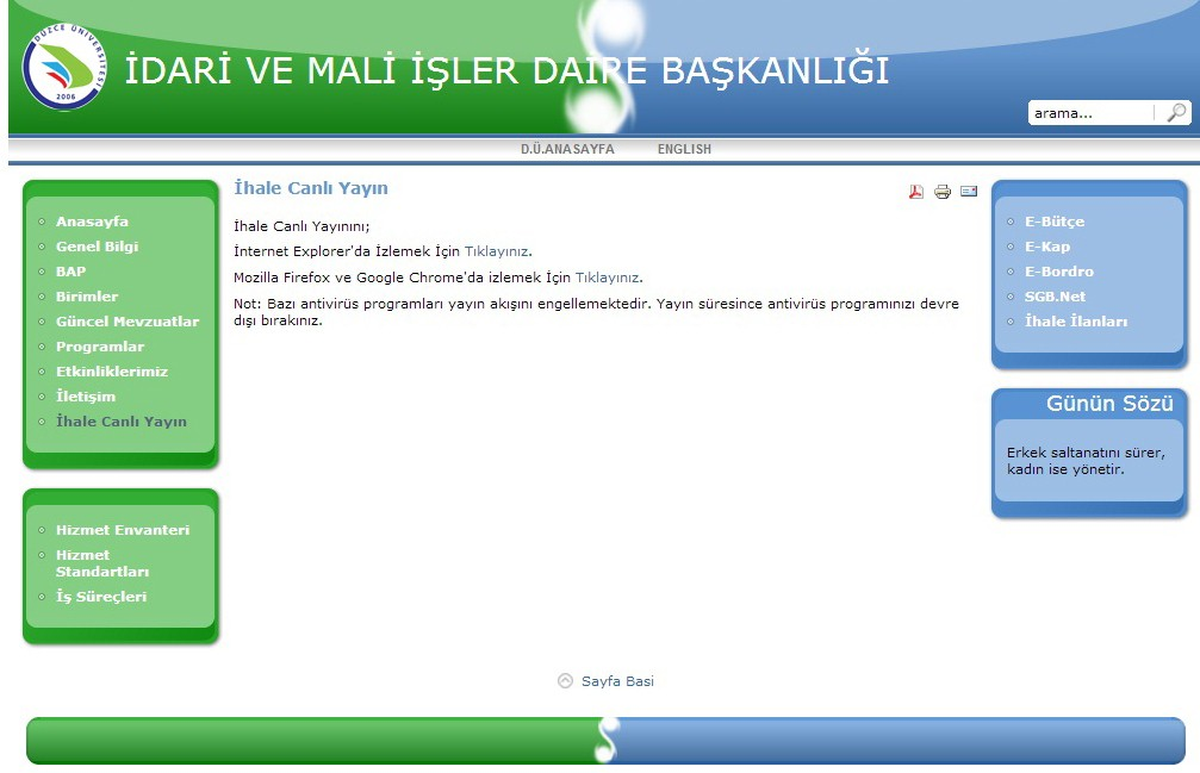
Task: Click the search magnifier icon
Action: (1177, 113)
